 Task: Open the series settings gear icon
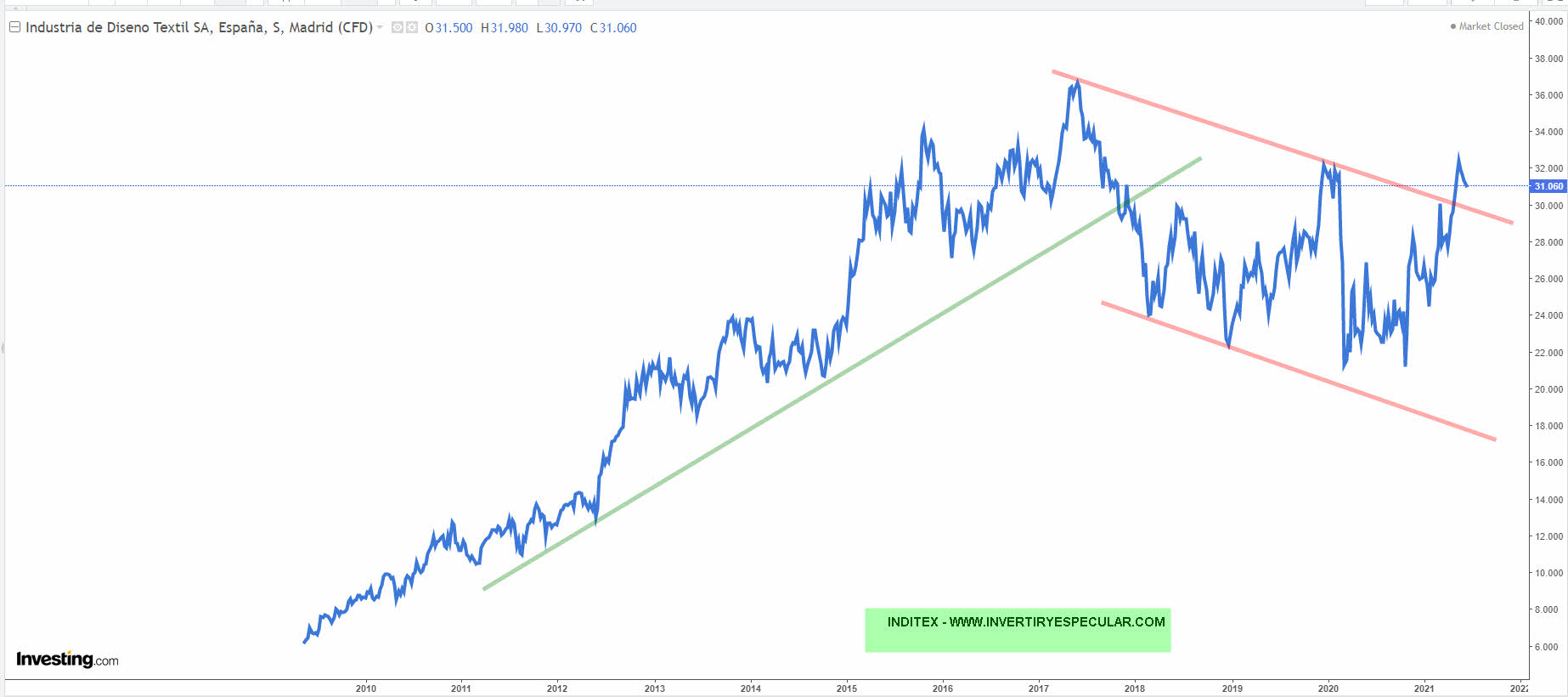click(412, 28)
